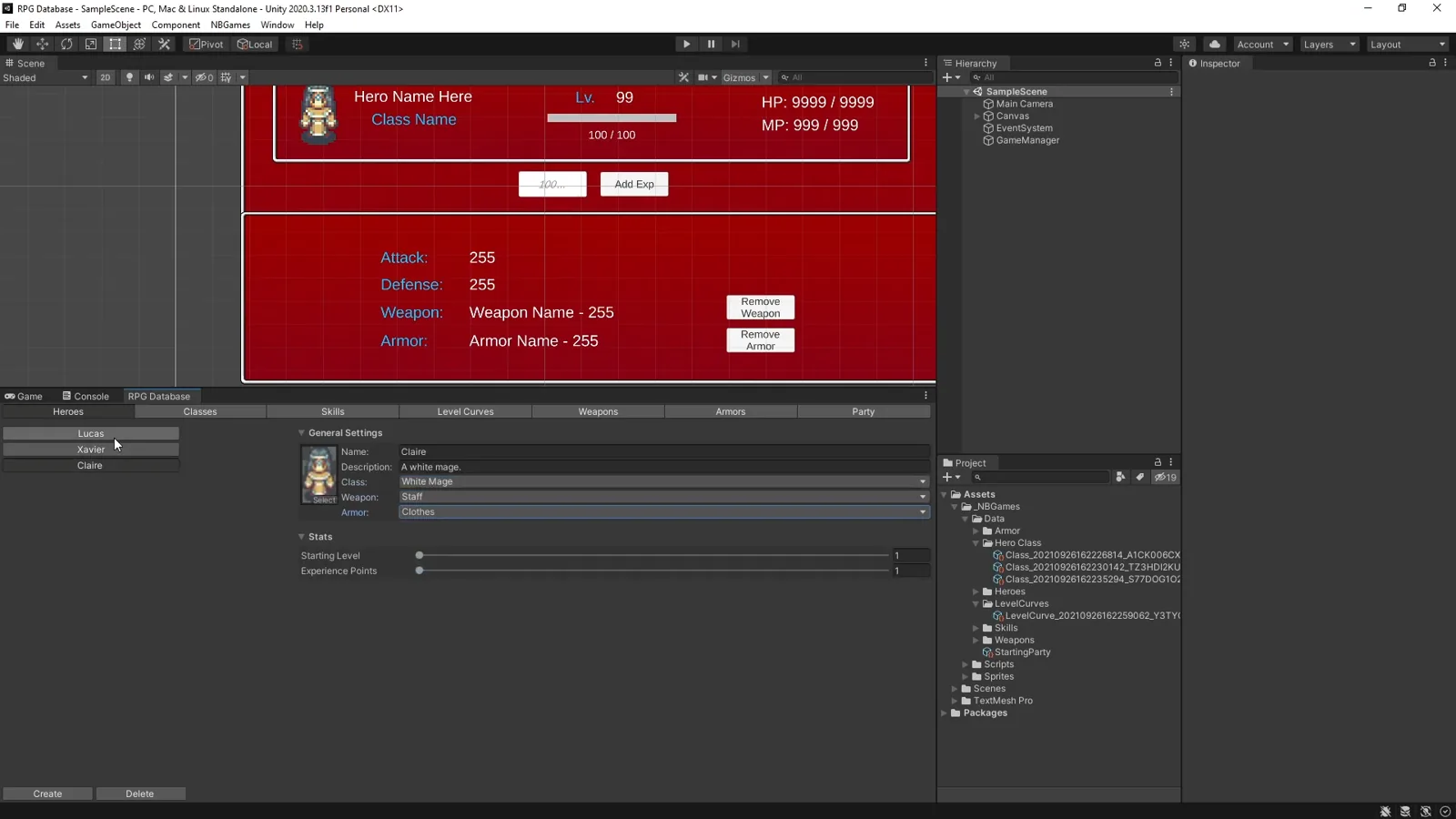Switch to the Console tab
The image size is (1456, 819).
coord(86,396)
